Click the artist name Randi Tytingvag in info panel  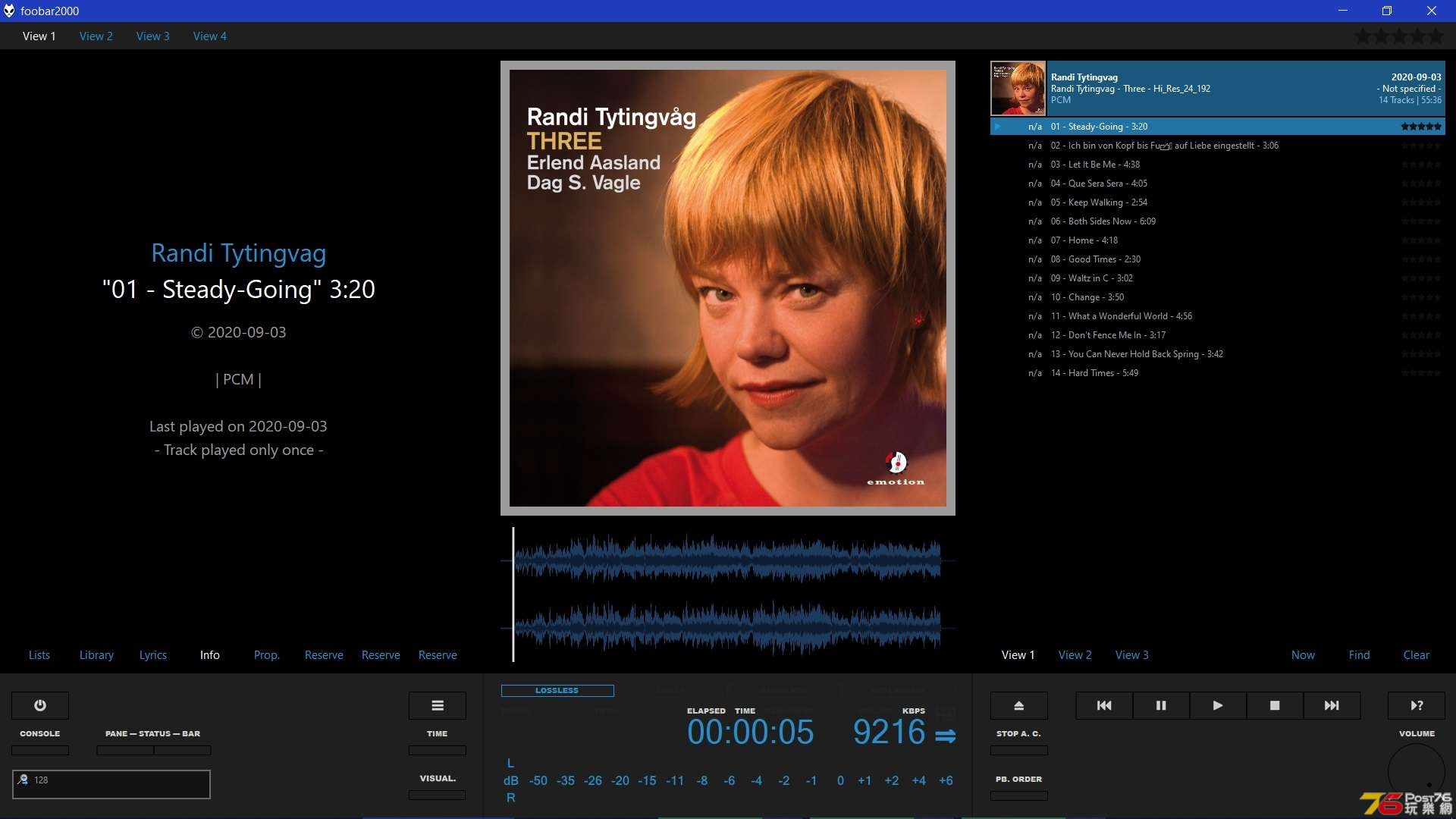[238, 253]
